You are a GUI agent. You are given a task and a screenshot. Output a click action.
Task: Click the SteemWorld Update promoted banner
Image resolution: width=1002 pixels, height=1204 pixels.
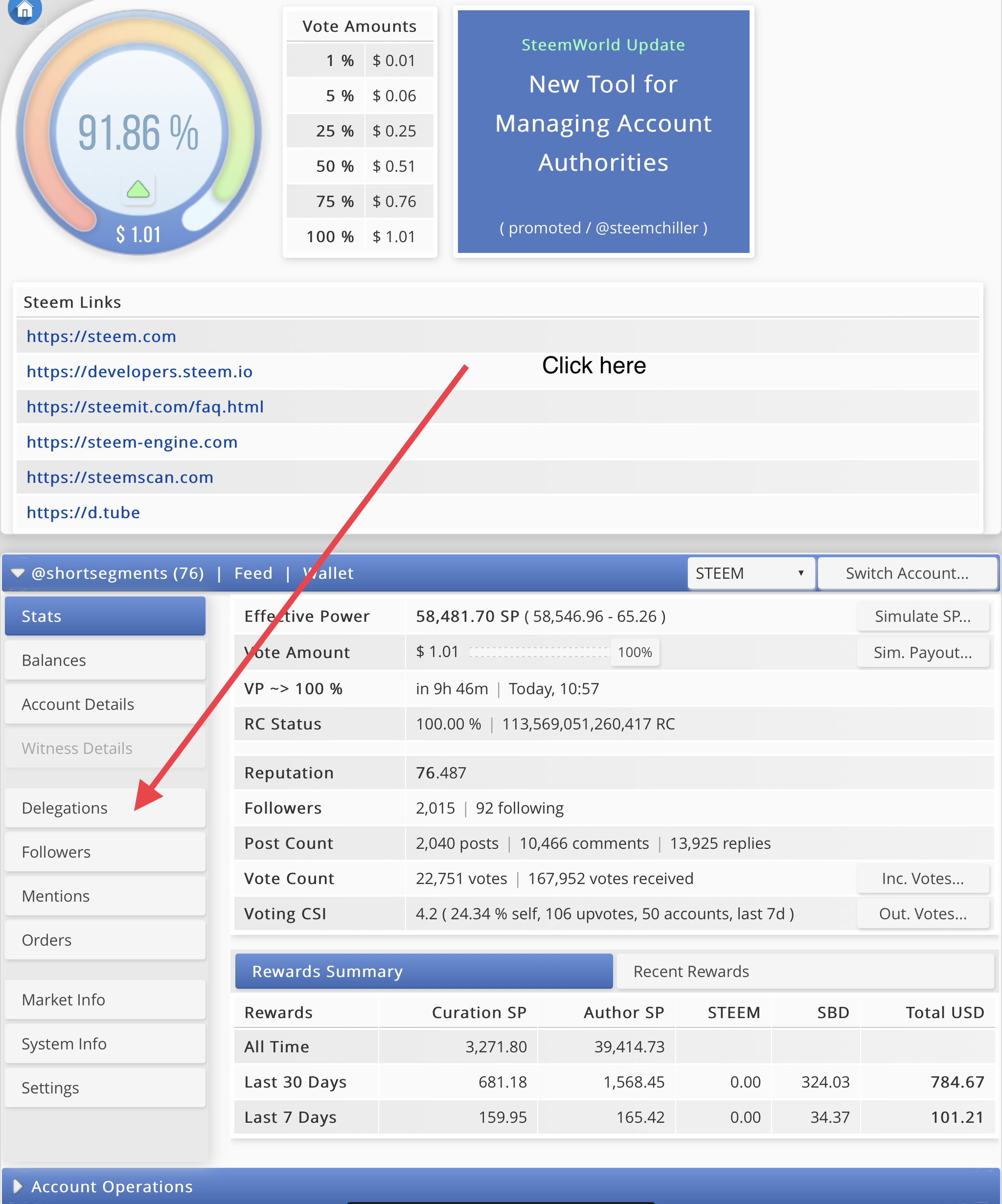(603, 132)
